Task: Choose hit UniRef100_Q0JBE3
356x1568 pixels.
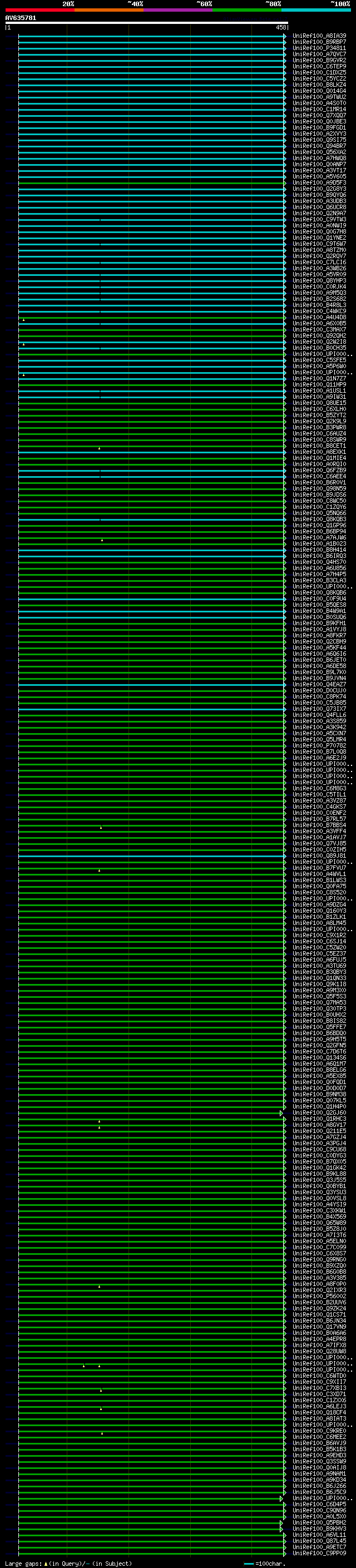Action: pos(319,121)
